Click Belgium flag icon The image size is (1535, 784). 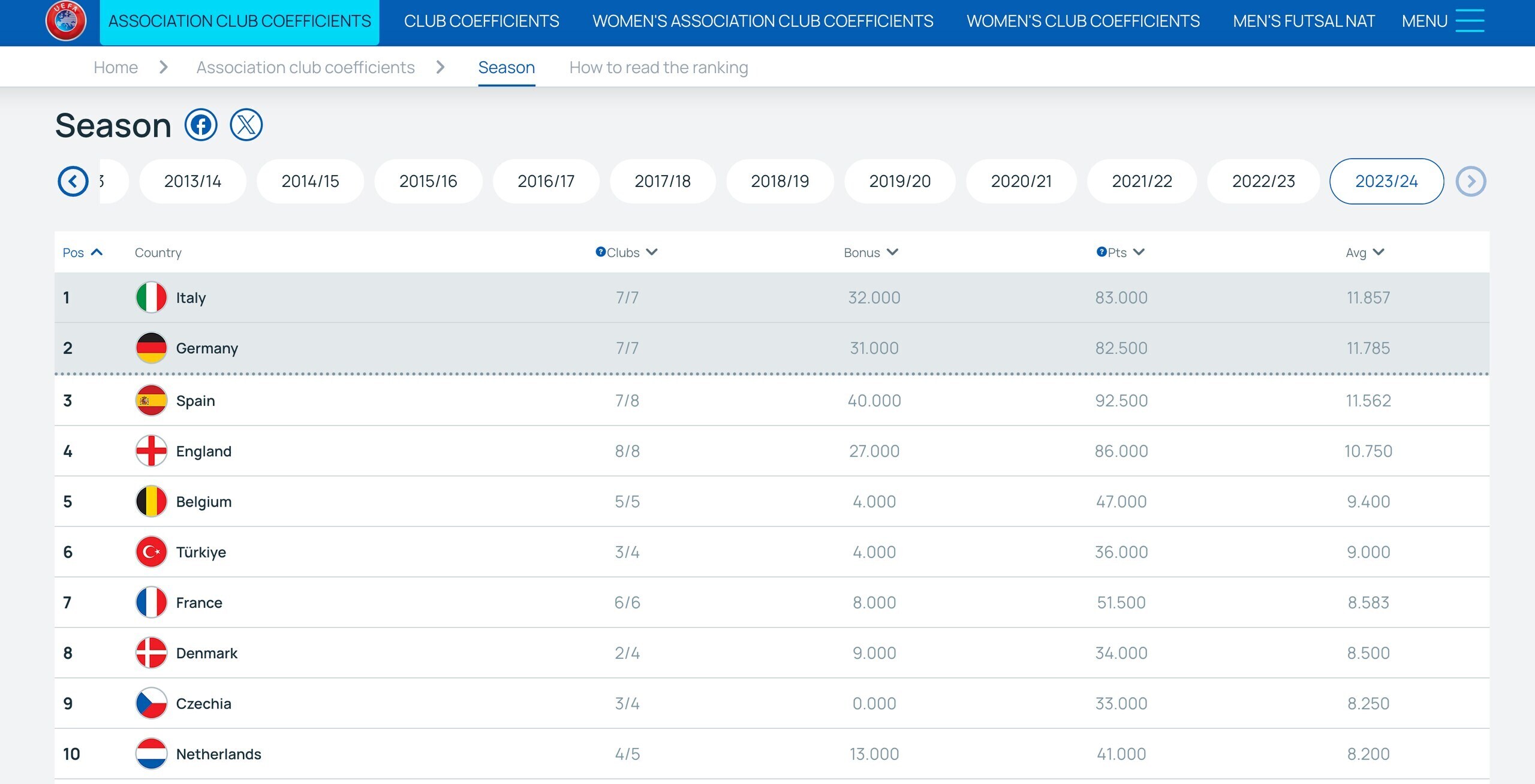click(x=151, y=501)
